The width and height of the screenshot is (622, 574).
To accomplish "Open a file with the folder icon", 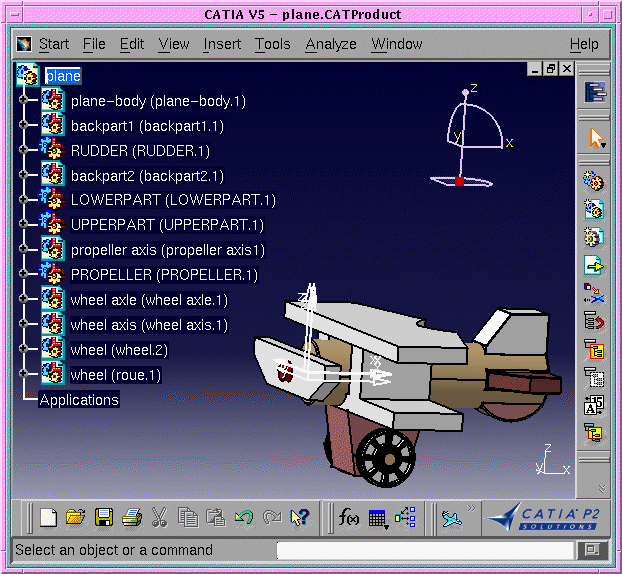I will 75,517.
